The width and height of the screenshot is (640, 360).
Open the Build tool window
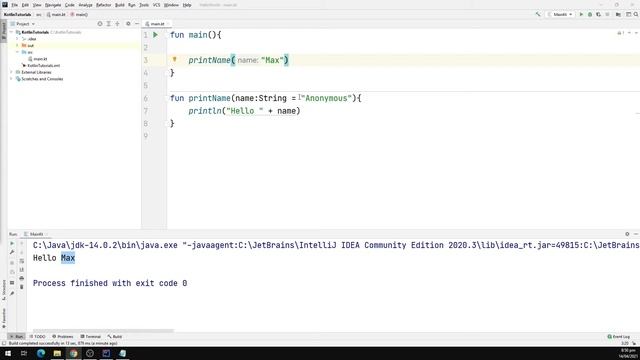115,336
